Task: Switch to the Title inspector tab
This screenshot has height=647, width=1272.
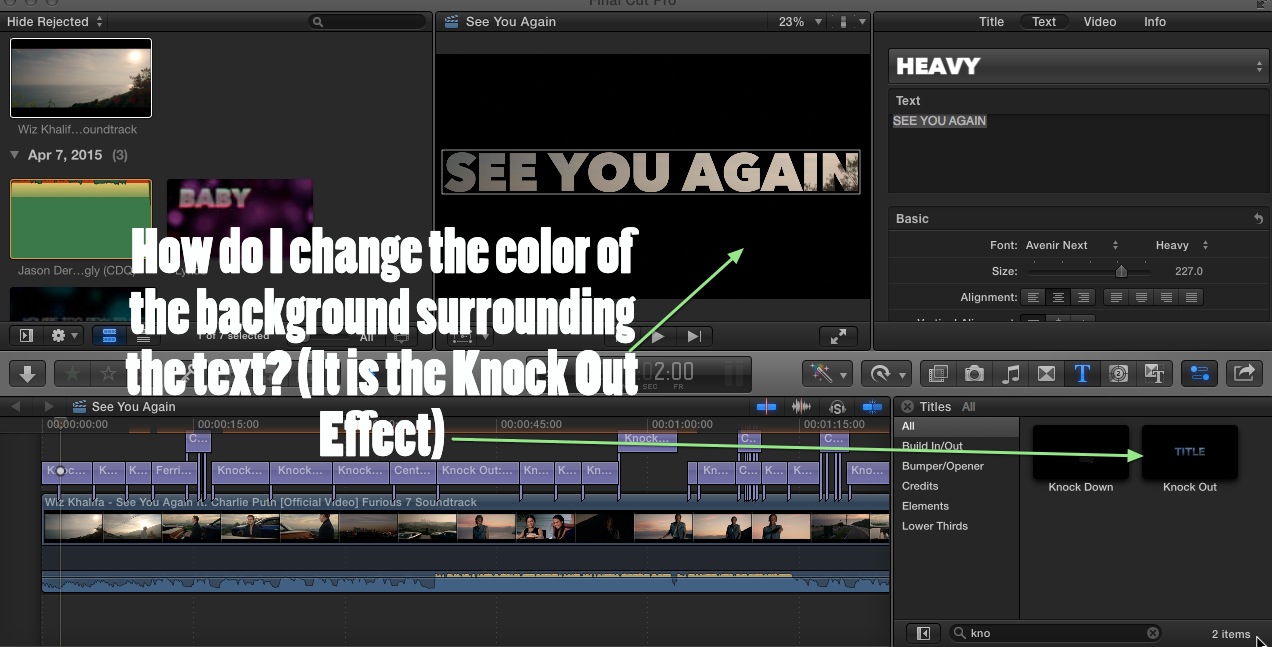Action: (991, 21)
